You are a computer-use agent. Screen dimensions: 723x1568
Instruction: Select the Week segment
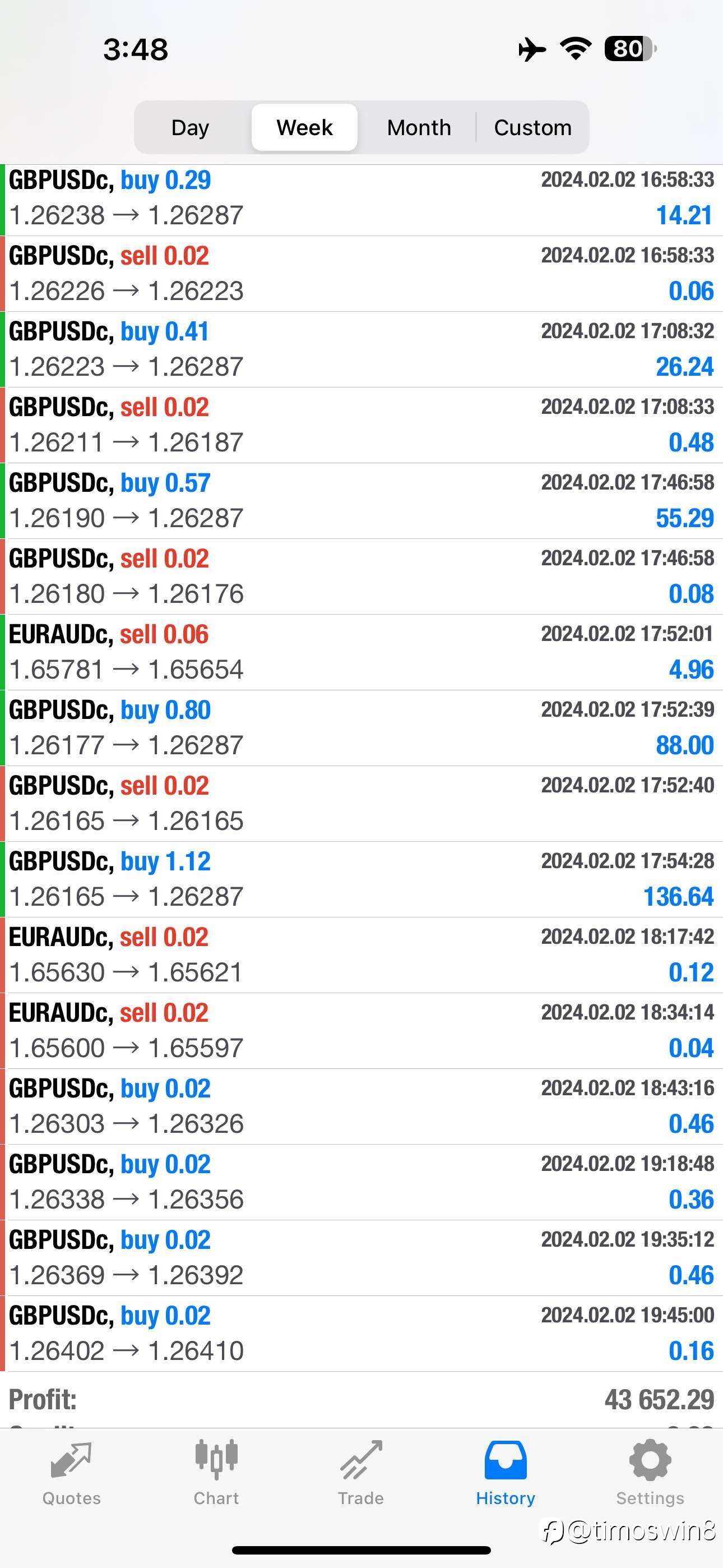pyautogui.click(x=304, y=127)
